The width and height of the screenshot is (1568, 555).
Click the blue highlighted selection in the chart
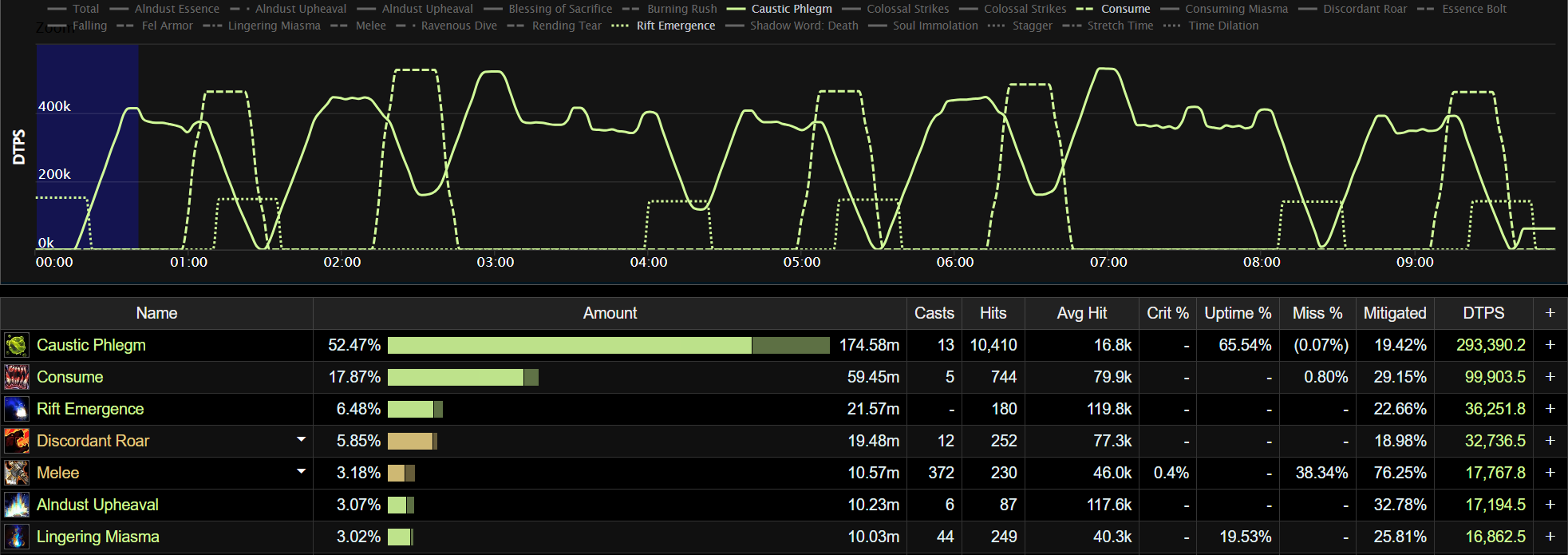[x=87, y=146]
